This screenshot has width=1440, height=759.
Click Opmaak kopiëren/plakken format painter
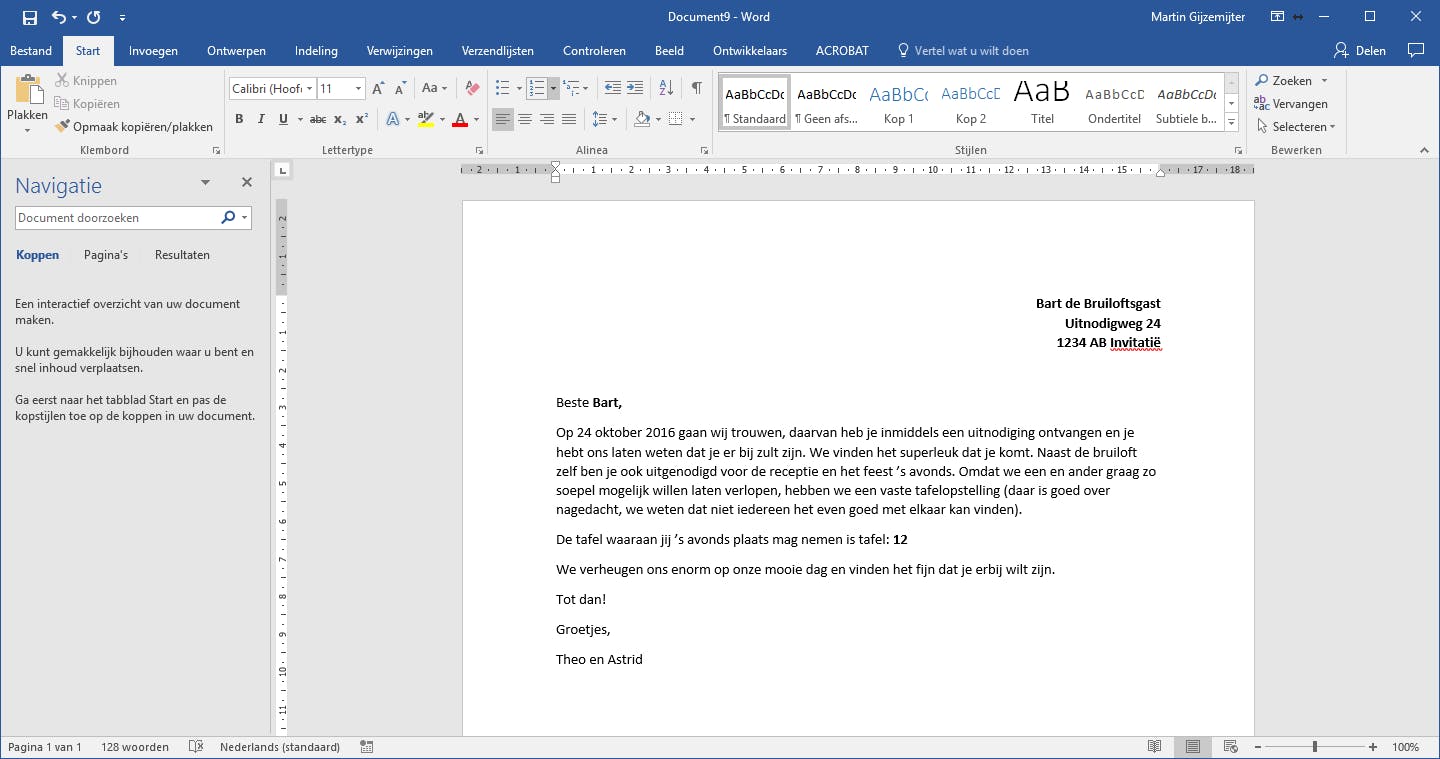point(134,127)
